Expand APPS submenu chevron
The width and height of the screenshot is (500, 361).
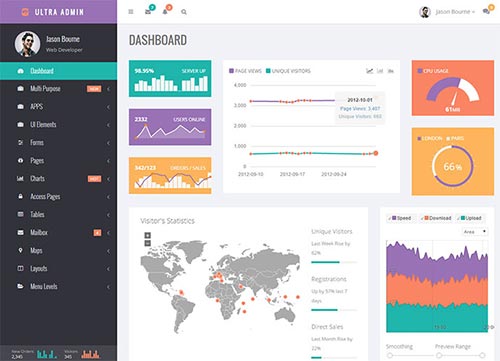click(x=108, y=107)
